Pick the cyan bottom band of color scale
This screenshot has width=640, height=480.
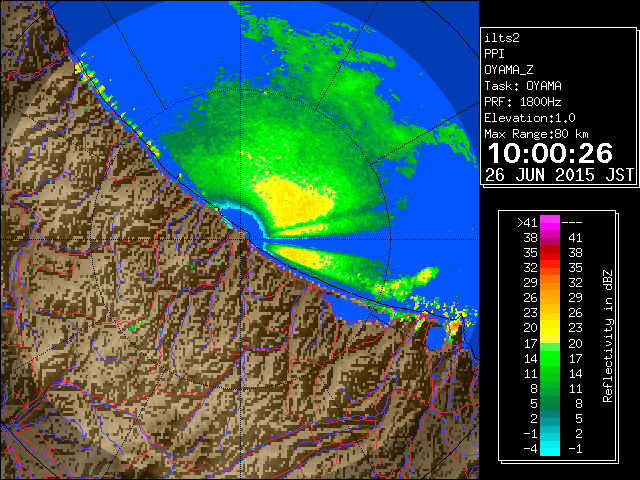[550, 449]
